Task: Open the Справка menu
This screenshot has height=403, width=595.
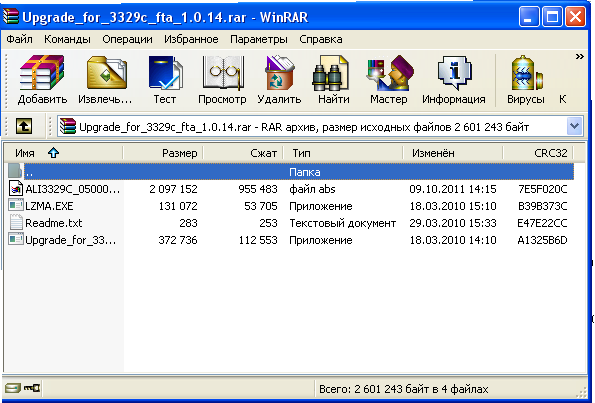Action: tap(321, 39)
